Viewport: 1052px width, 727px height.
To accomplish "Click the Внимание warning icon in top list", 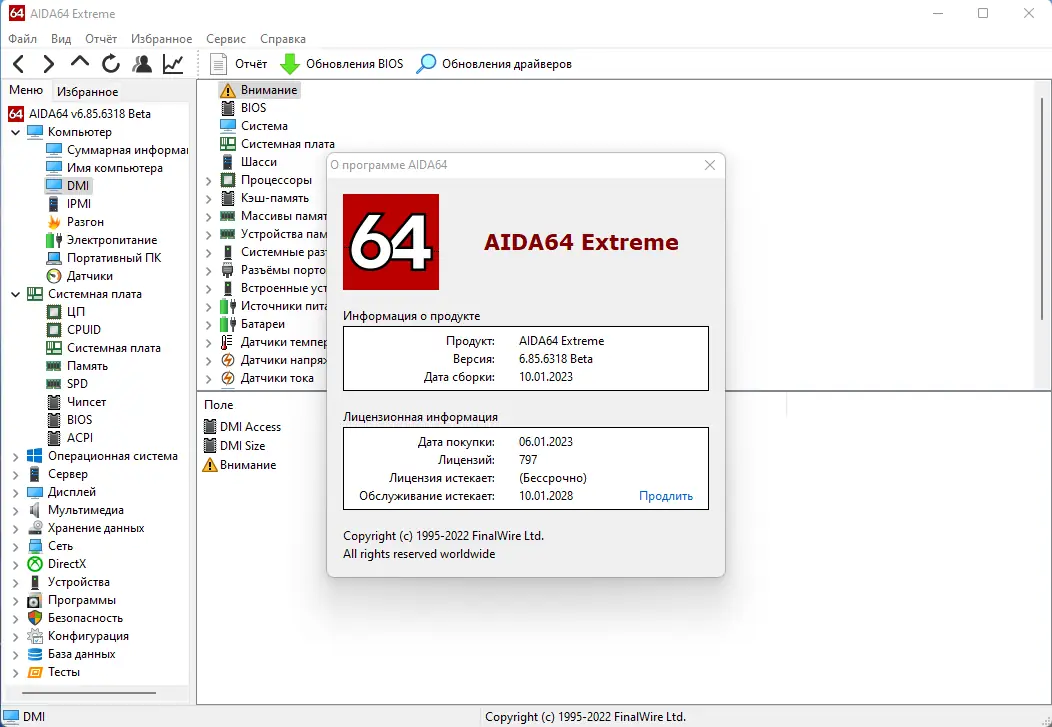I will [228, 90].
